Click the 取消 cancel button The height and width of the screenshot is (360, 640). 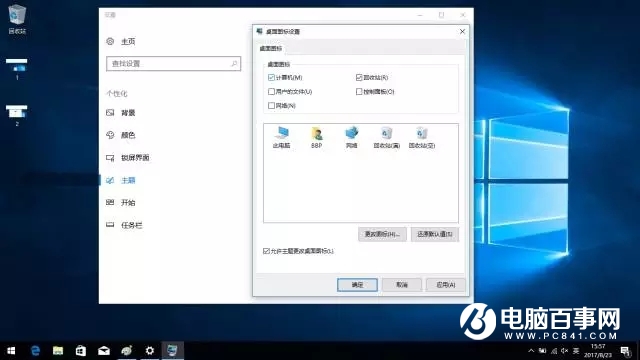(402, 285)
